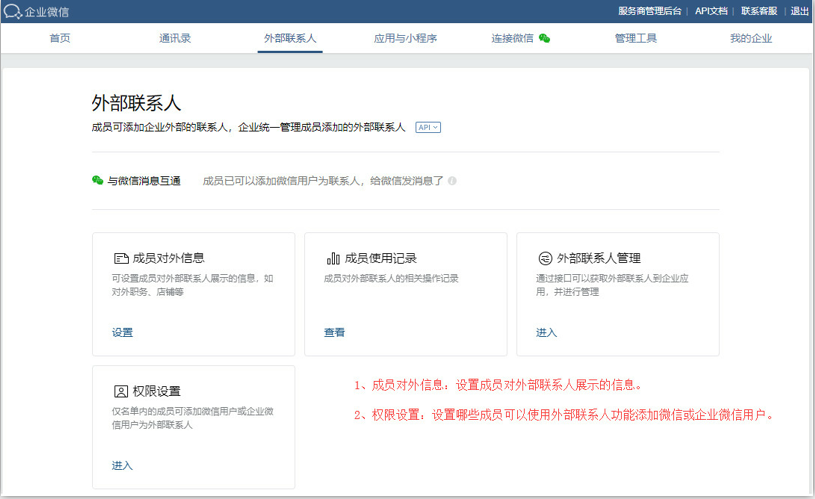The height and width of the screenshot is (499, 815).
Task: Click 进入 under 权限设置
Action: pos(122,466)
